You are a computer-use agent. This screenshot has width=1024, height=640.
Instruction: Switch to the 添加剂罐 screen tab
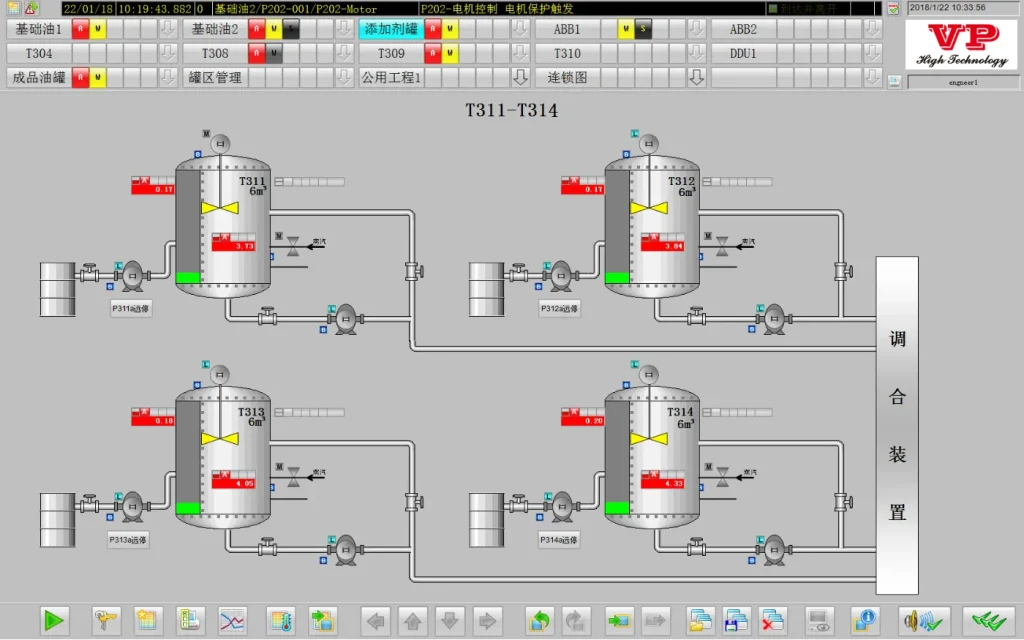tap(391, 29)
